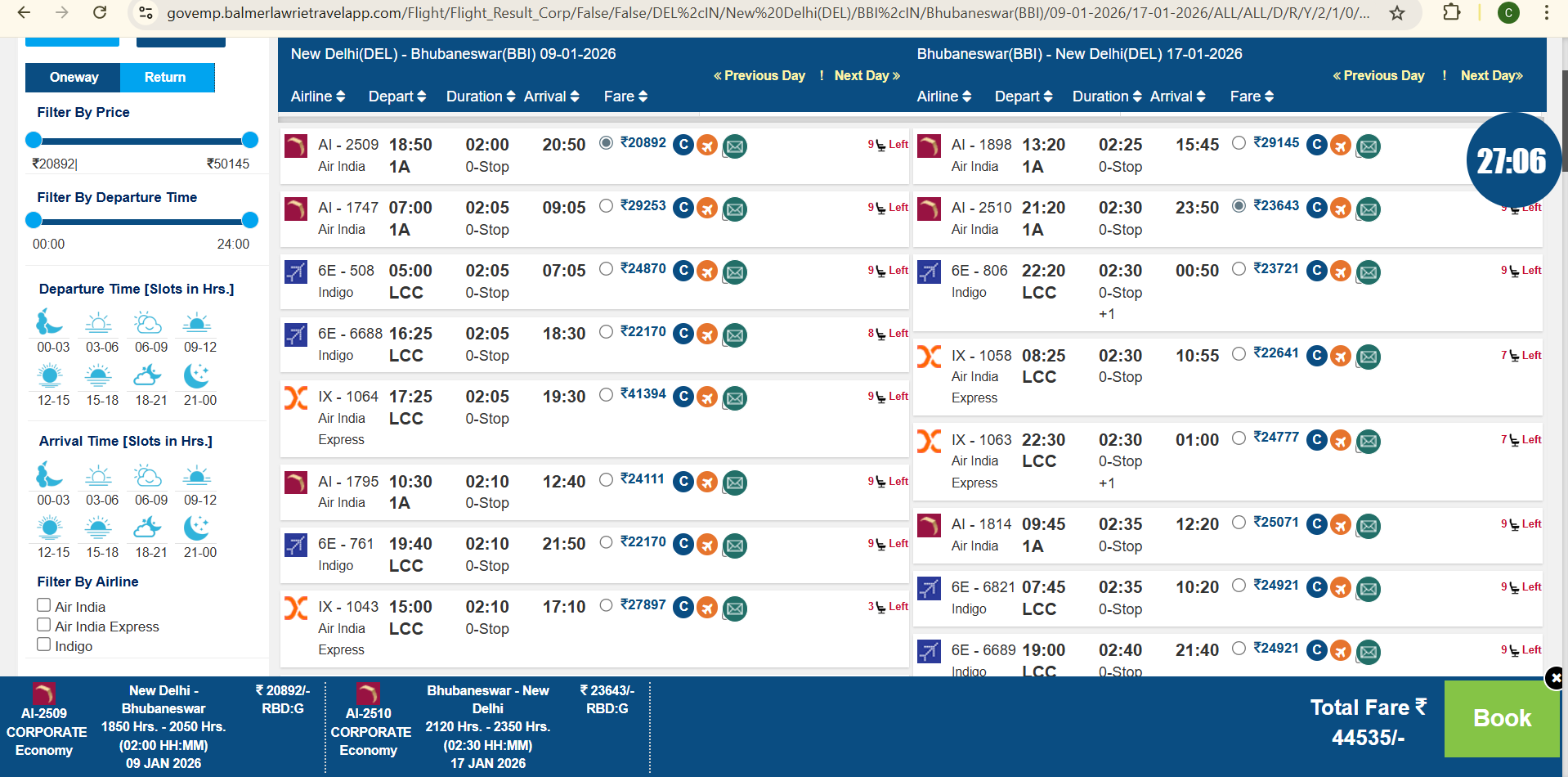Go to Next Day for return flights
Image resolution: width=1568 pixels, height=777 pixels.
[1492, 76]
